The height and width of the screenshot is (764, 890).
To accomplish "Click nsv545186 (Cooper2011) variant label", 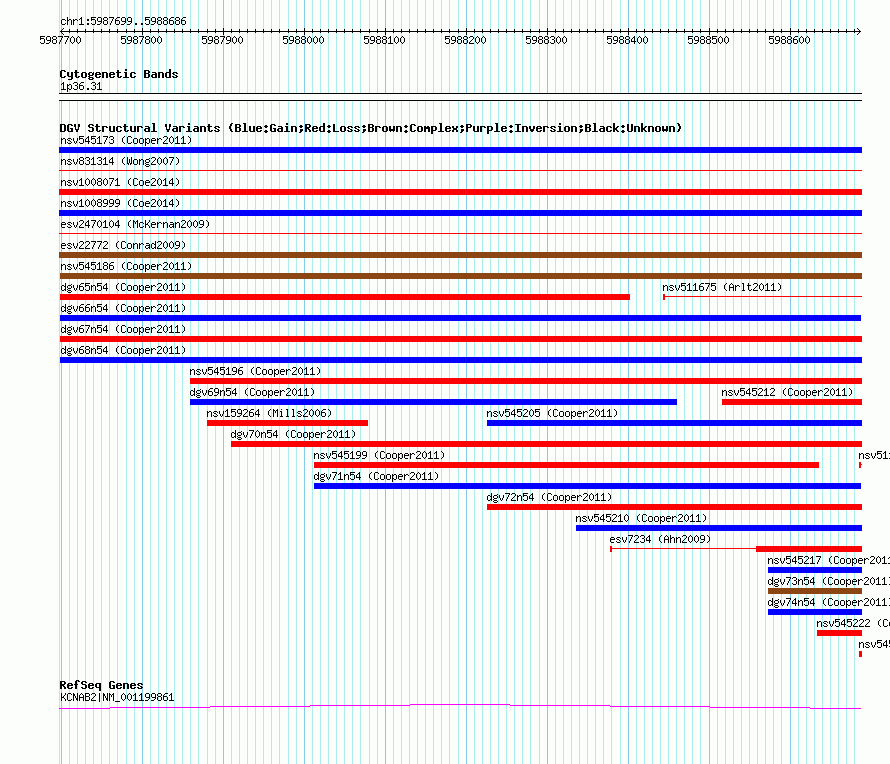I will [126, 266].
